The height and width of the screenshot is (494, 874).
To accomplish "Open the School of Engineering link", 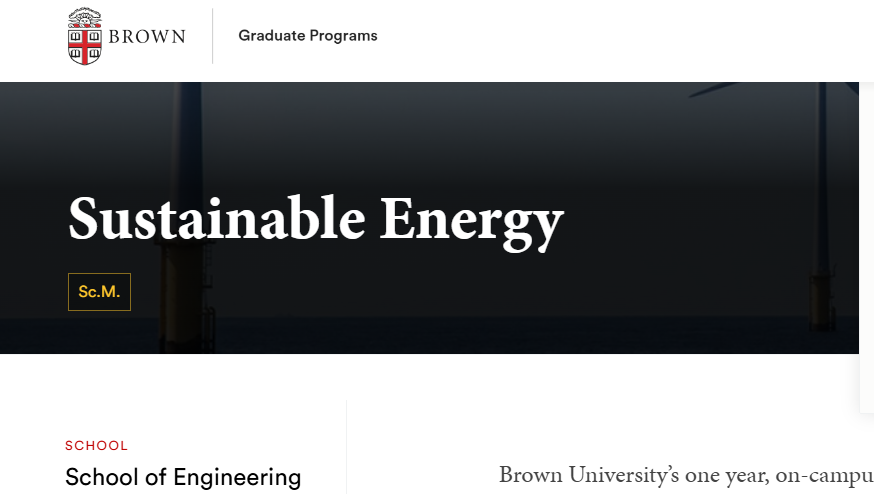I will tap(183, 477).
